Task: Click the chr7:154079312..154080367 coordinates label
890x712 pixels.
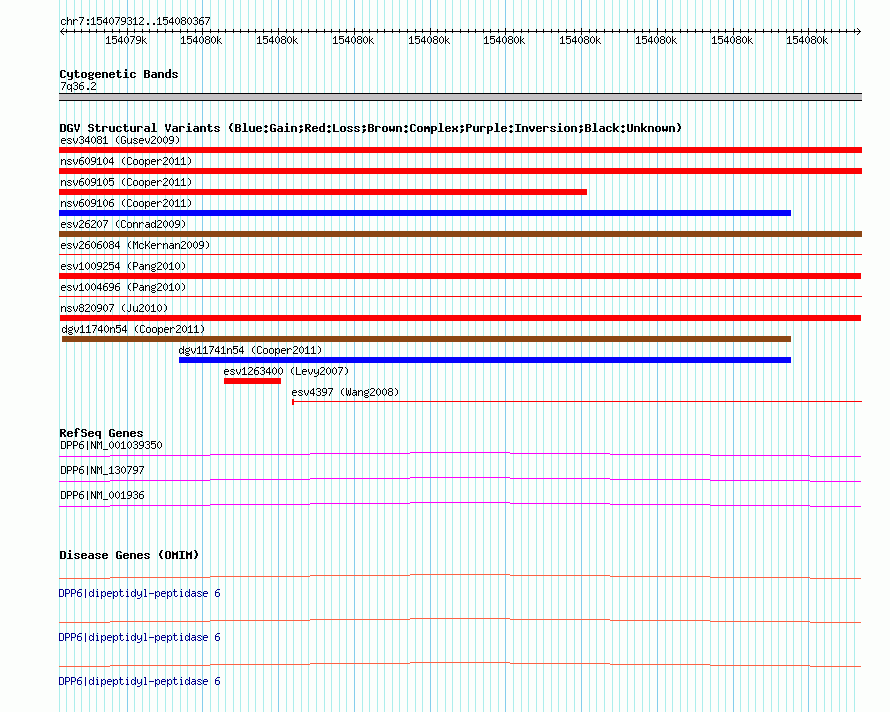Action: click(x=135, y=21)
